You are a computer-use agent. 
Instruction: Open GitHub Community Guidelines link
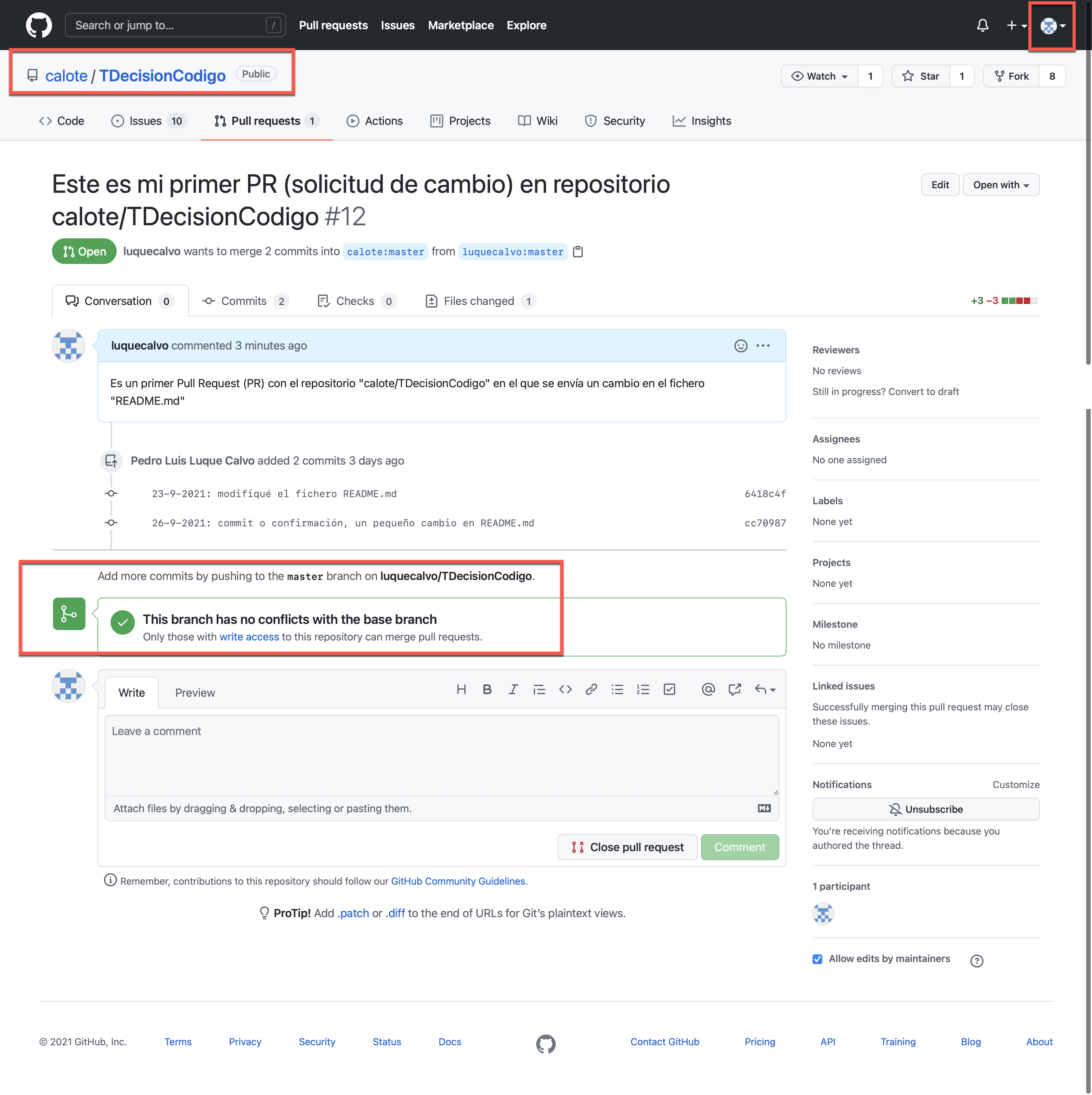point(458,881)
